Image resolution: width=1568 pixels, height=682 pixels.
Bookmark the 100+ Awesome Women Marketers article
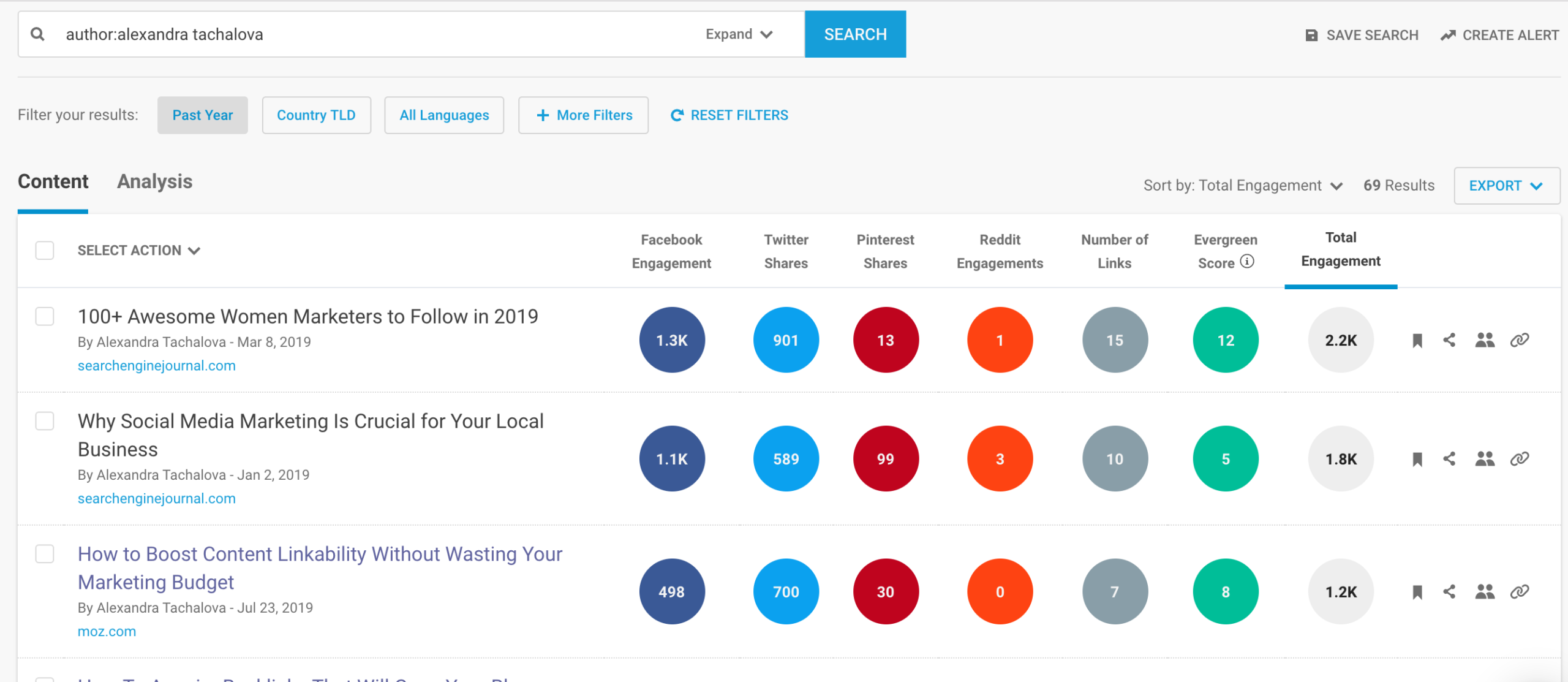click(1417, 341)
